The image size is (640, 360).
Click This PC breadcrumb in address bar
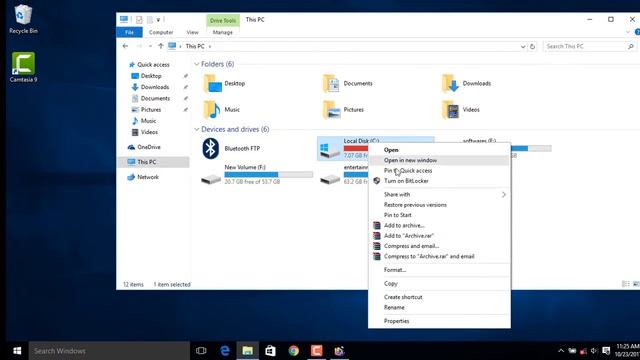pyautogui.click(x=195, y=47)
